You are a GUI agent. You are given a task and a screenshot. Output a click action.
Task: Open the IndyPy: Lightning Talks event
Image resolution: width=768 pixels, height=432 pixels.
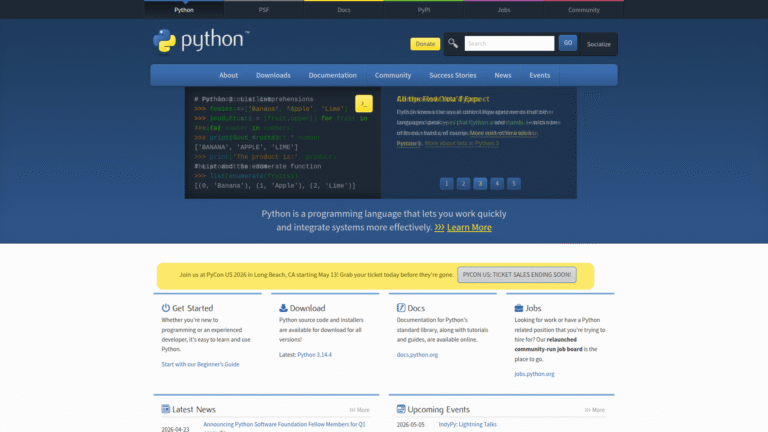click(x=467, y=425)
